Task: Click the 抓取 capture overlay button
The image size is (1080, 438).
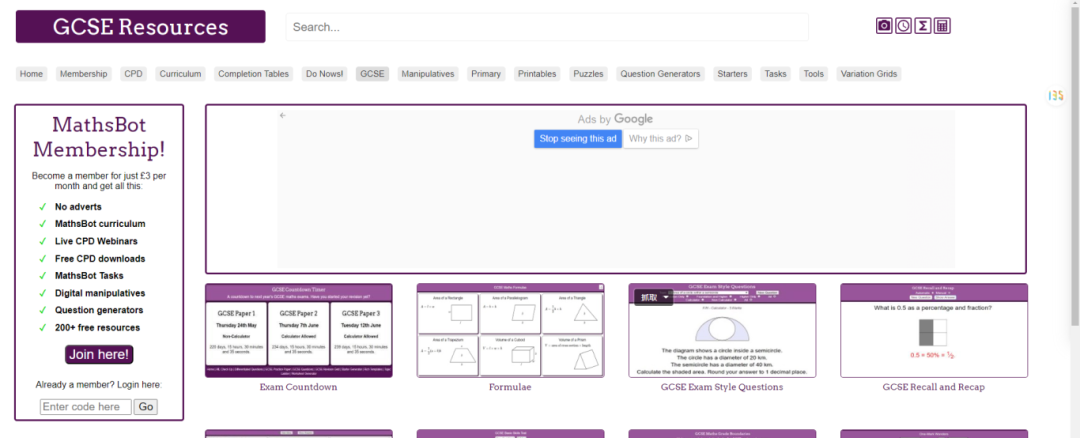Action: pos(648,298)
